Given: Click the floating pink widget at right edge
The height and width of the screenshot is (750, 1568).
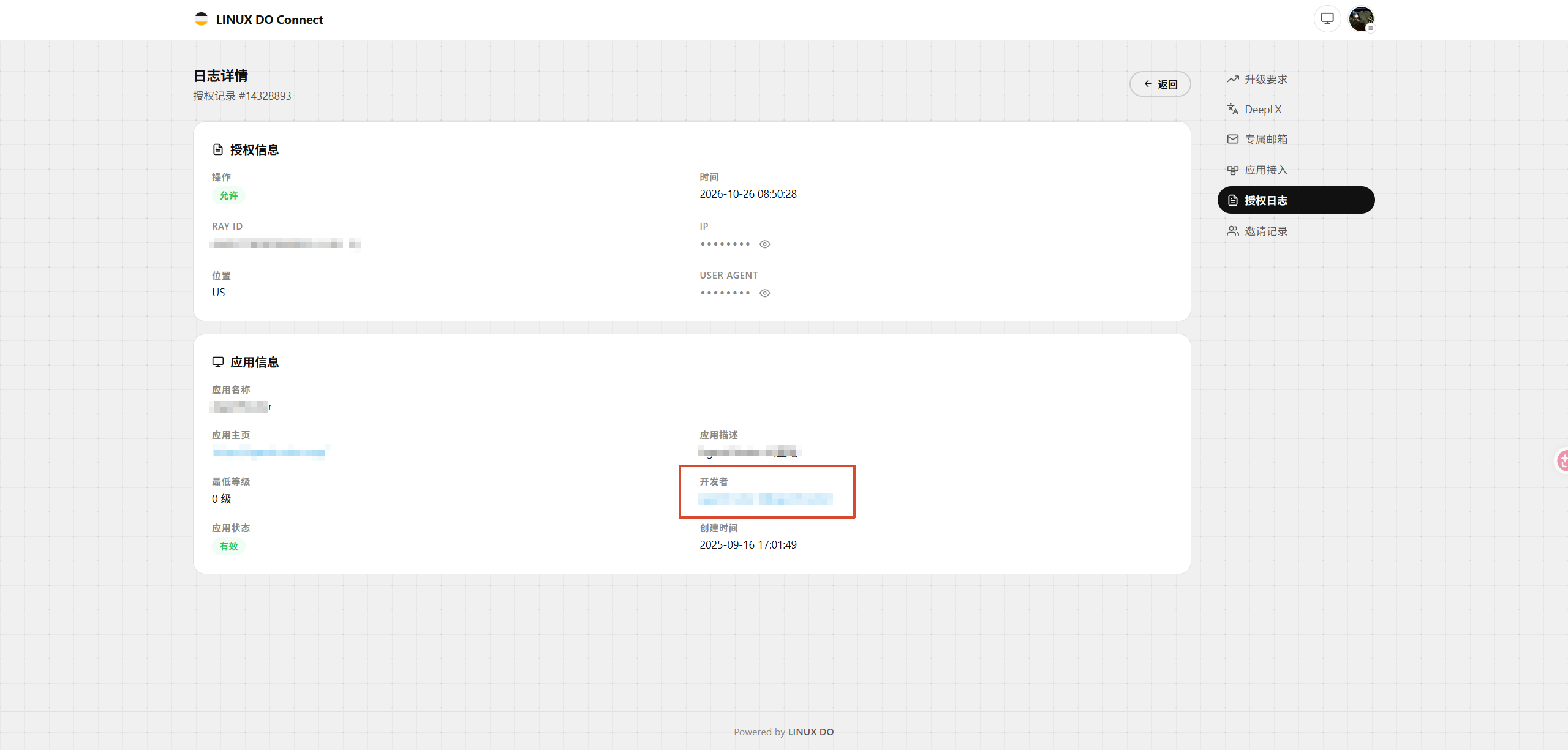Looking at the screenshot, I should (1561, 460).
